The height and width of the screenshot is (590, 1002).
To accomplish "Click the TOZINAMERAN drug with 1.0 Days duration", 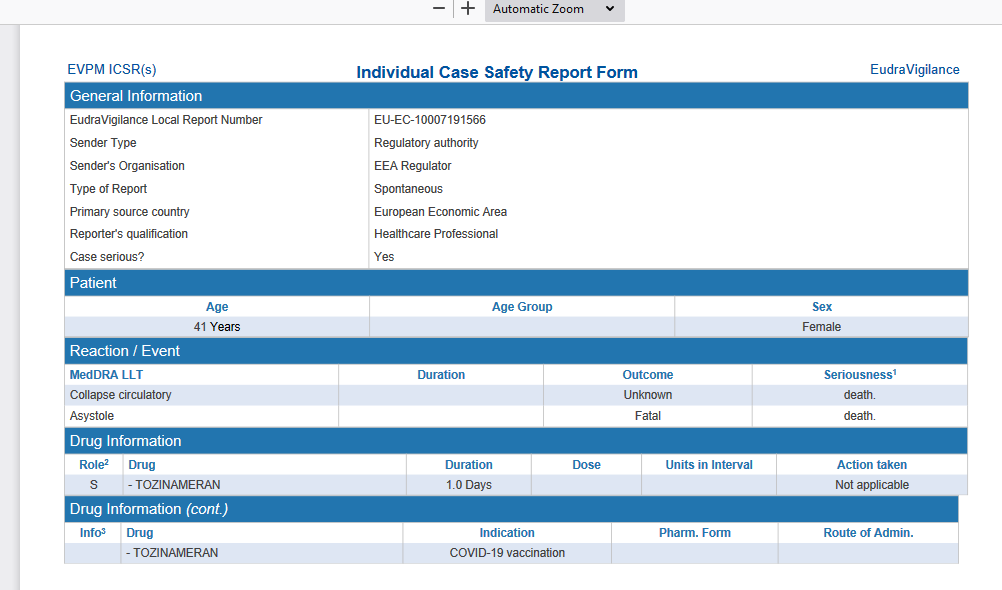I will [x=174, y=485].
